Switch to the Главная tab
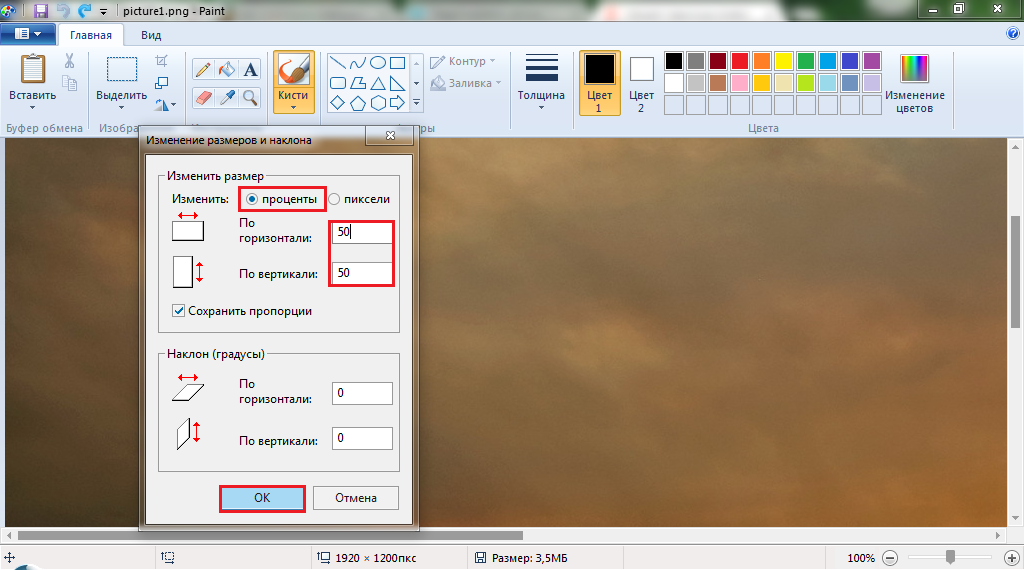The width and height of the screenshot is (1024, 570). click(x=91, y=35)
